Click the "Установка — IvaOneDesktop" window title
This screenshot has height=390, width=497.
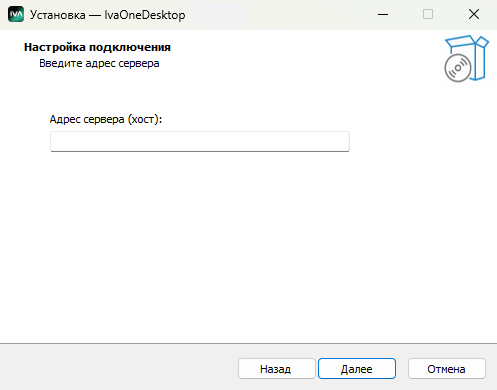108,15
